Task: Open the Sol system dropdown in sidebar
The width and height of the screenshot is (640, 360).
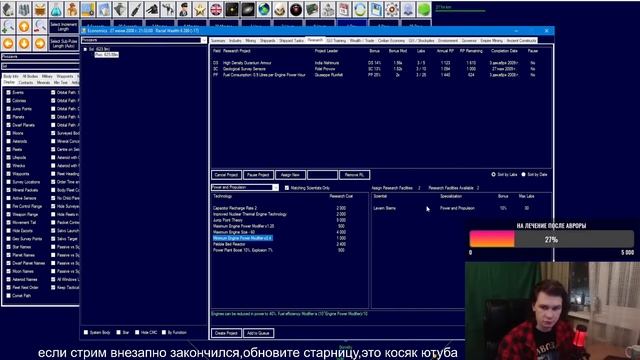Action: point(40,66)
